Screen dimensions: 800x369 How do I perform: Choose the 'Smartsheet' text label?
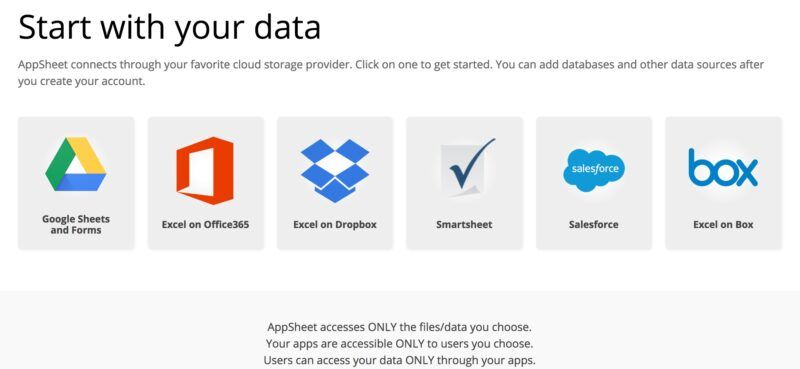click(464, 225)
